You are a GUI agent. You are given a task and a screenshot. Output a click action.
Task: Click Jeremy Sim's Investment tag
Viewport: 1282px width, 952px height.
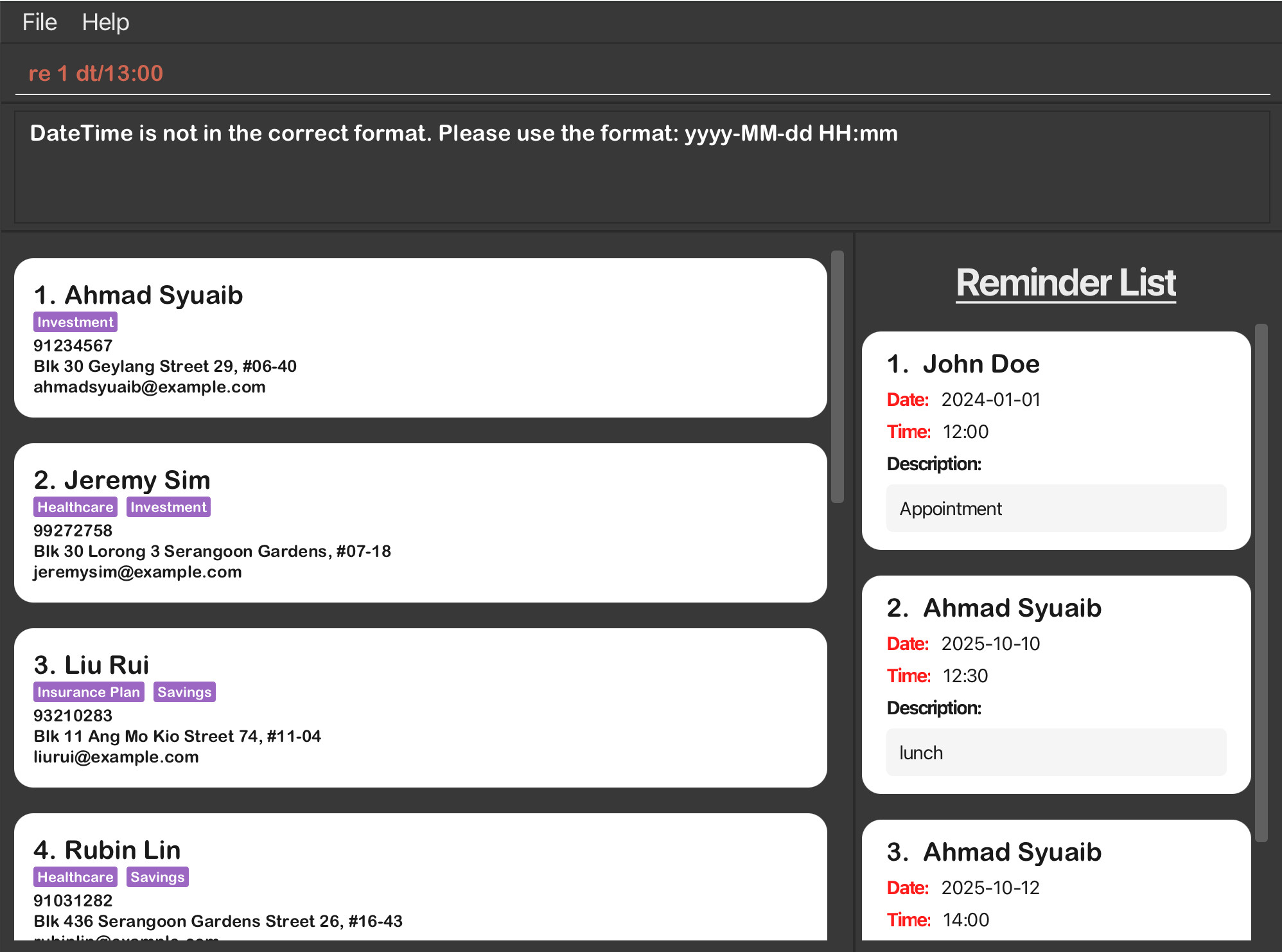168,507
